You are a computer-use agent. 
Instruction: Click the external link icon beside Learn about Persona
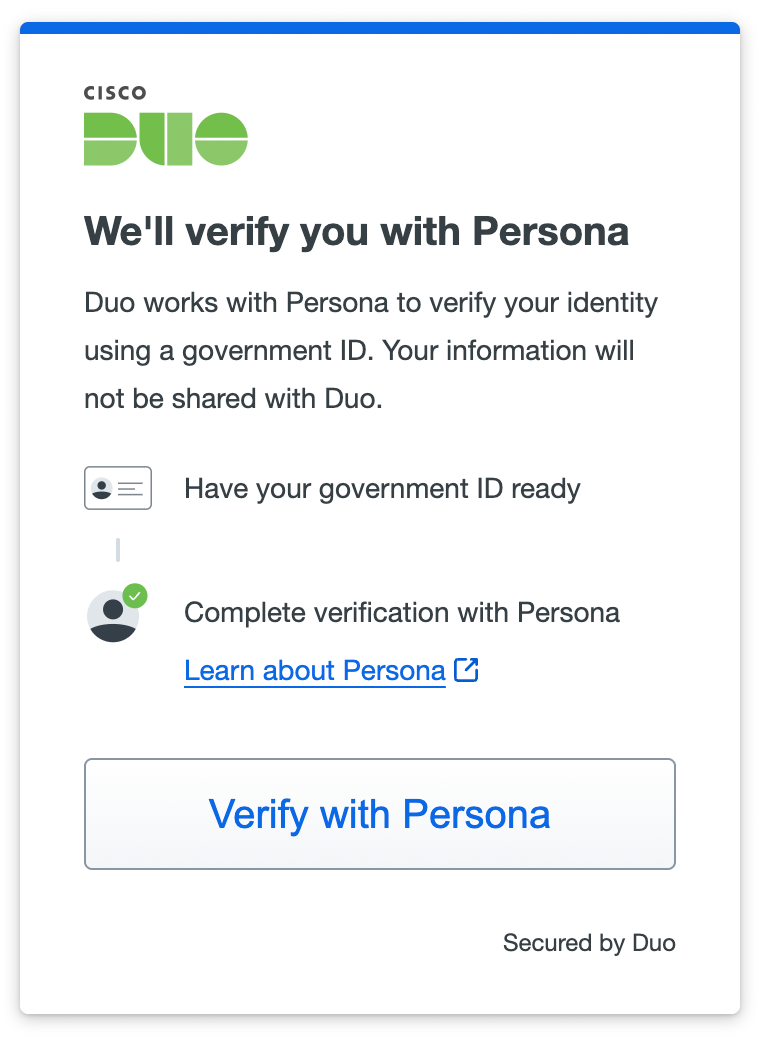coord(466,670)
